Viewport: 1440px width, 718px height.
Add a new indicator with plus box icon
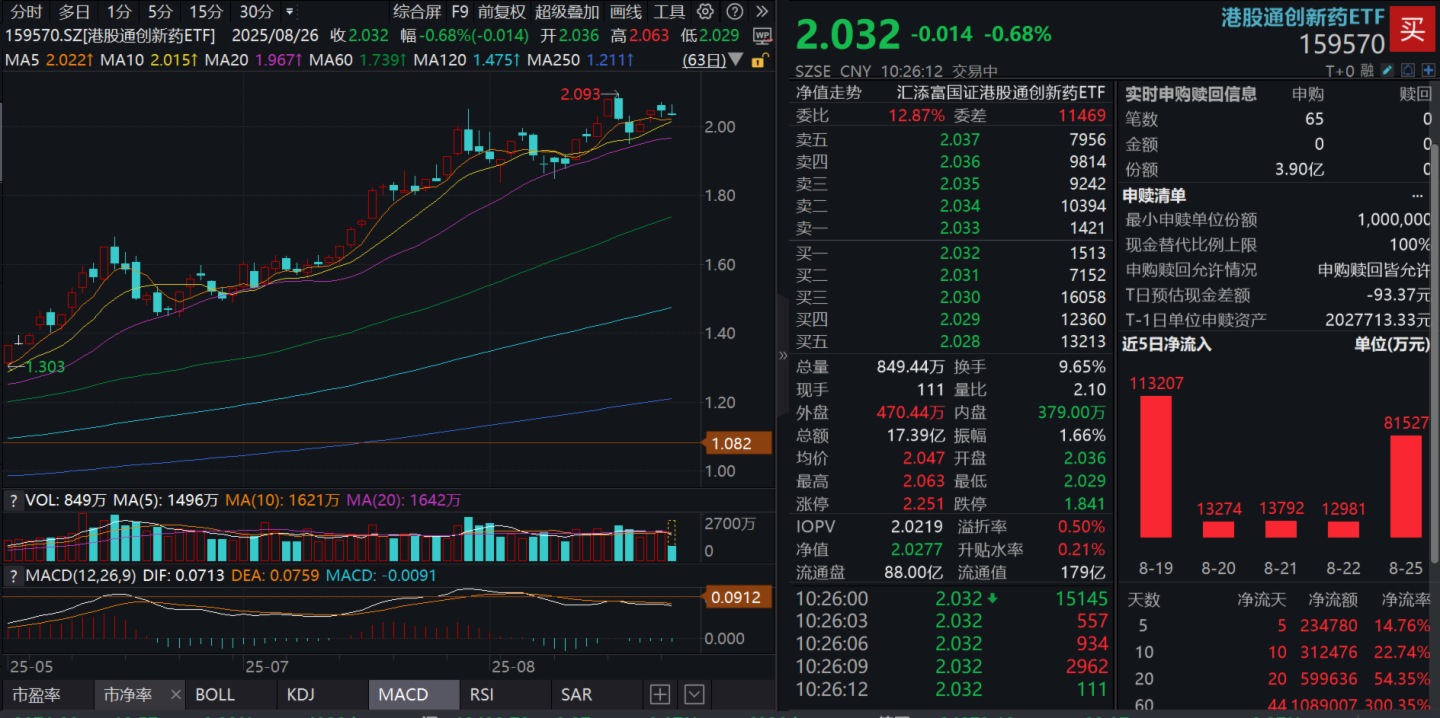coord(660,694)
